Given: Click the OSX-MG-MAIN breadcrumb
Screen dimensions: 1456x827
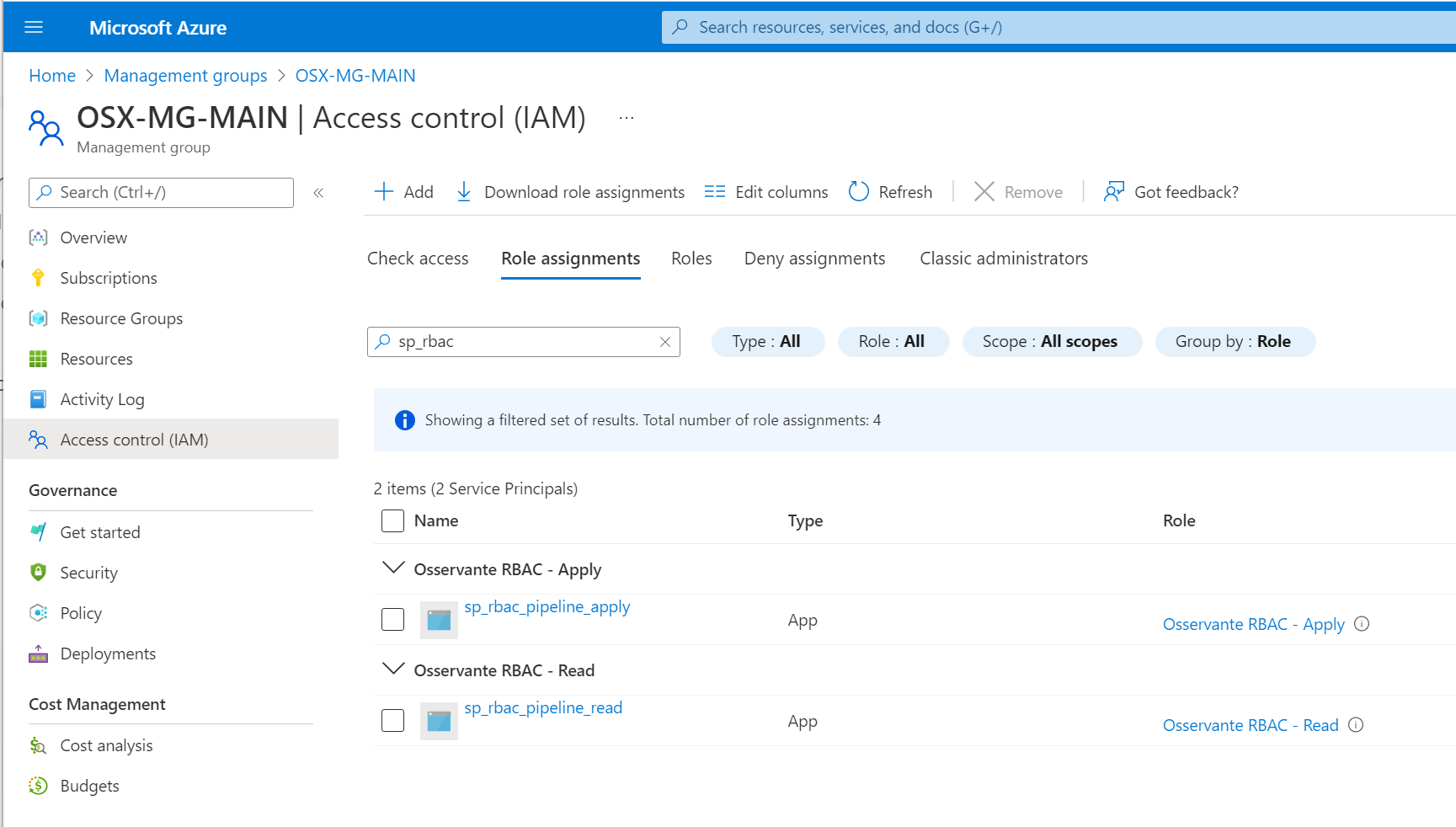Looking at the screenshot, I should pos(355,76).
